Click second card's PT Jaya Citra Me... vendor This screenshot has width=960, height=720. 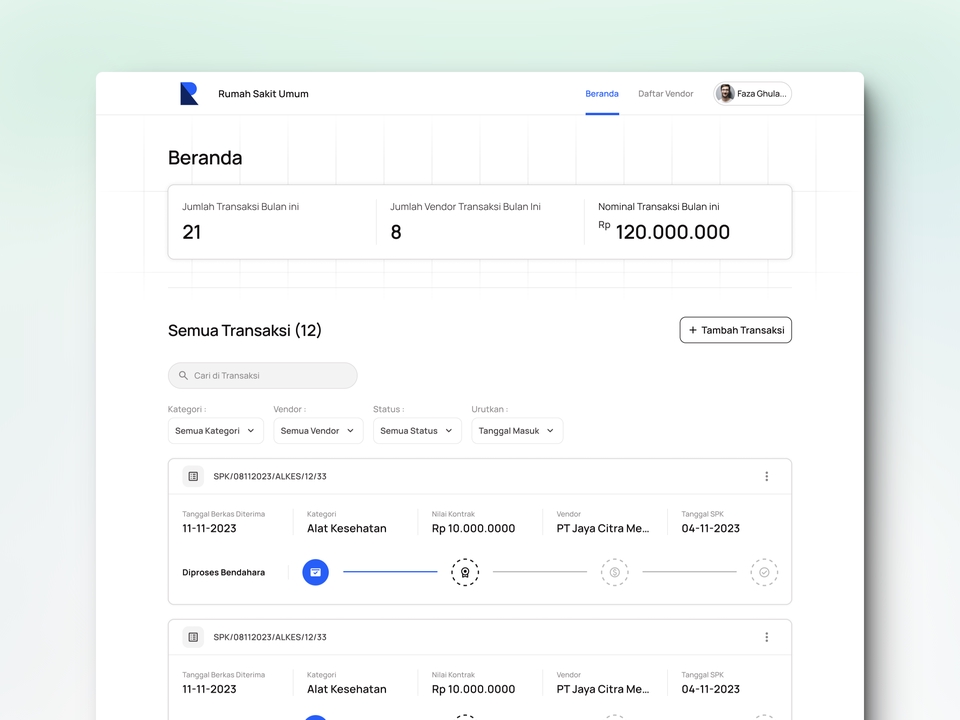tap(602, 689)
